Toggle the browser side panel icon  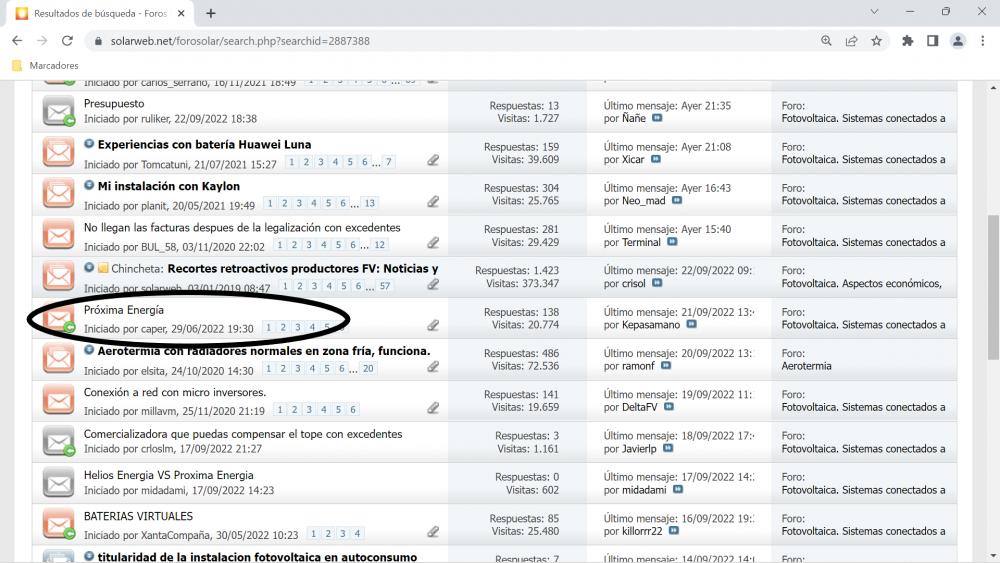click(932, 41)
